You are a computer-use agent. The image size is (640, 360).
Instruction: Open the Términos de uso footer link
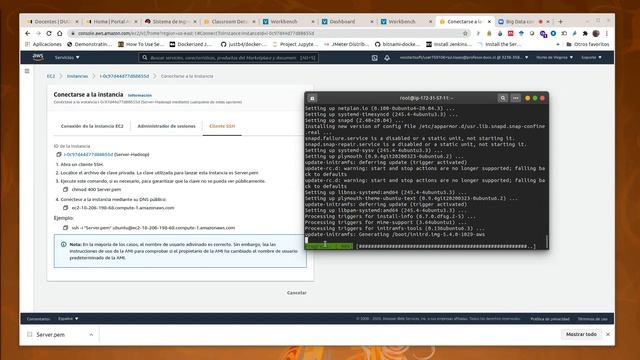(x=593, y=319)
